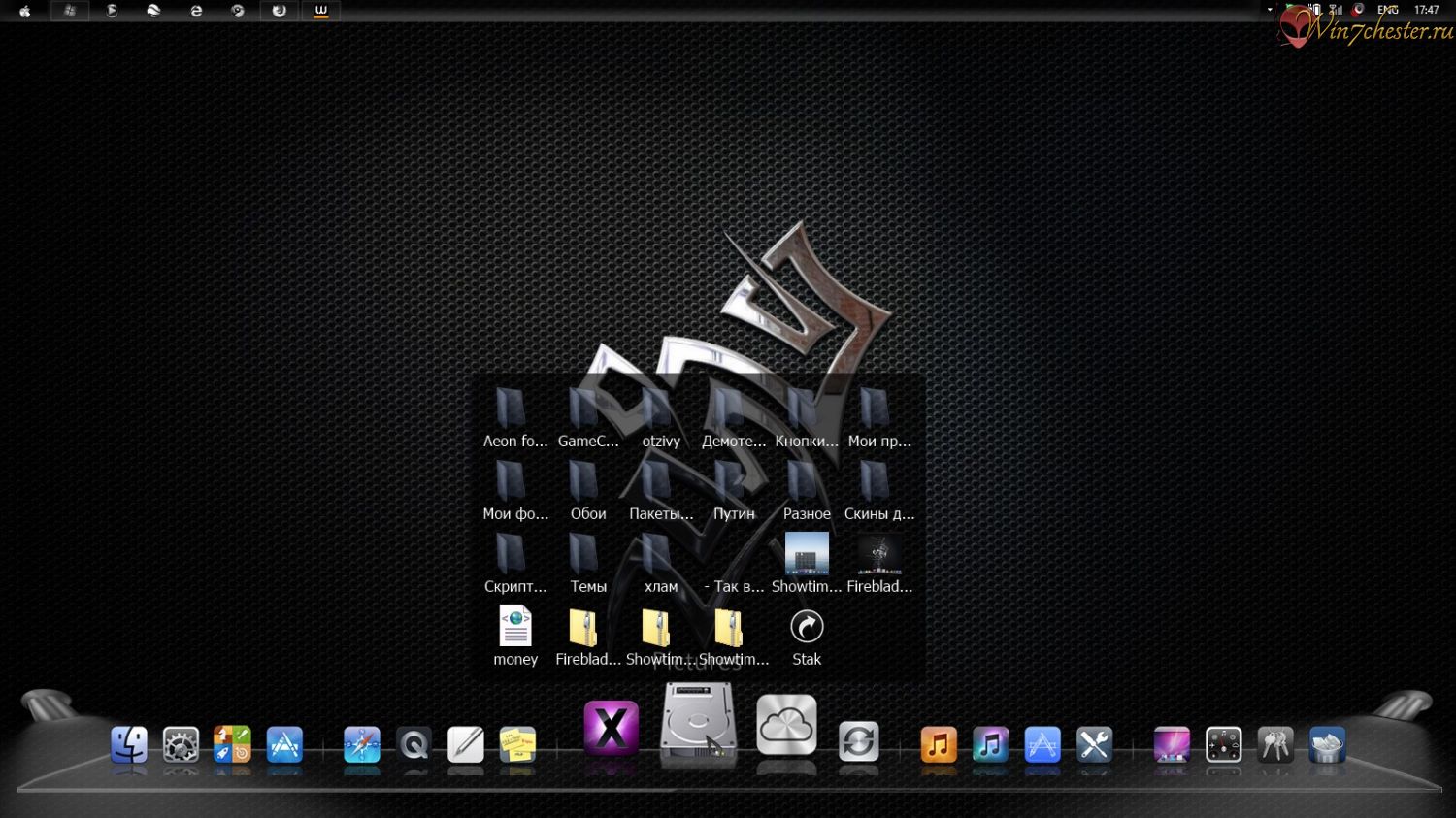The width and height of the screenshot is (1456, 818).
Task: Open the Firefox icon in top bar
Action: pyautogui.click(x=280, y=11)
